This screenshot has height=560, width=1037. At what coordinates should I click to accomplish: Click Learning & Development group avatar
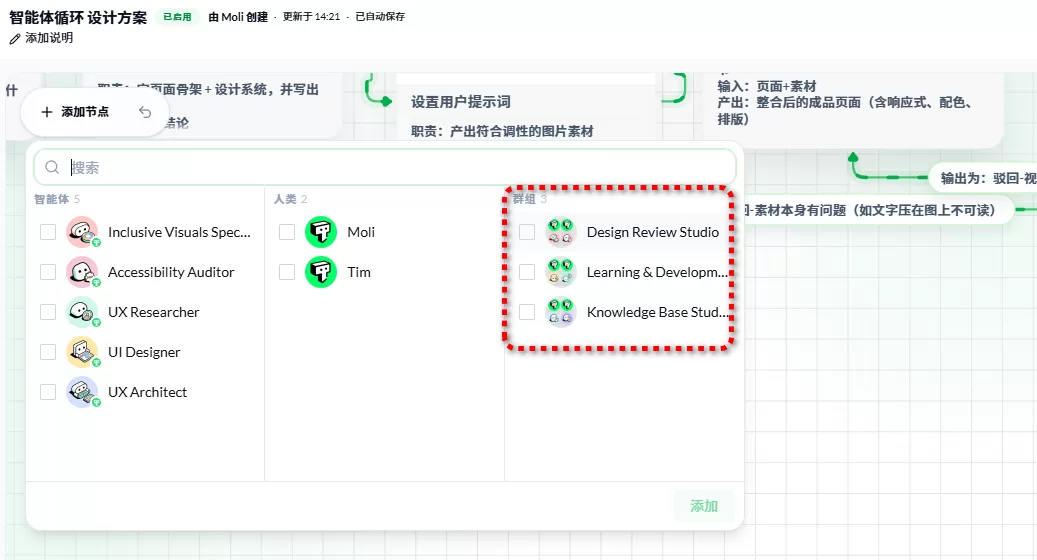(x=561, y=272)
